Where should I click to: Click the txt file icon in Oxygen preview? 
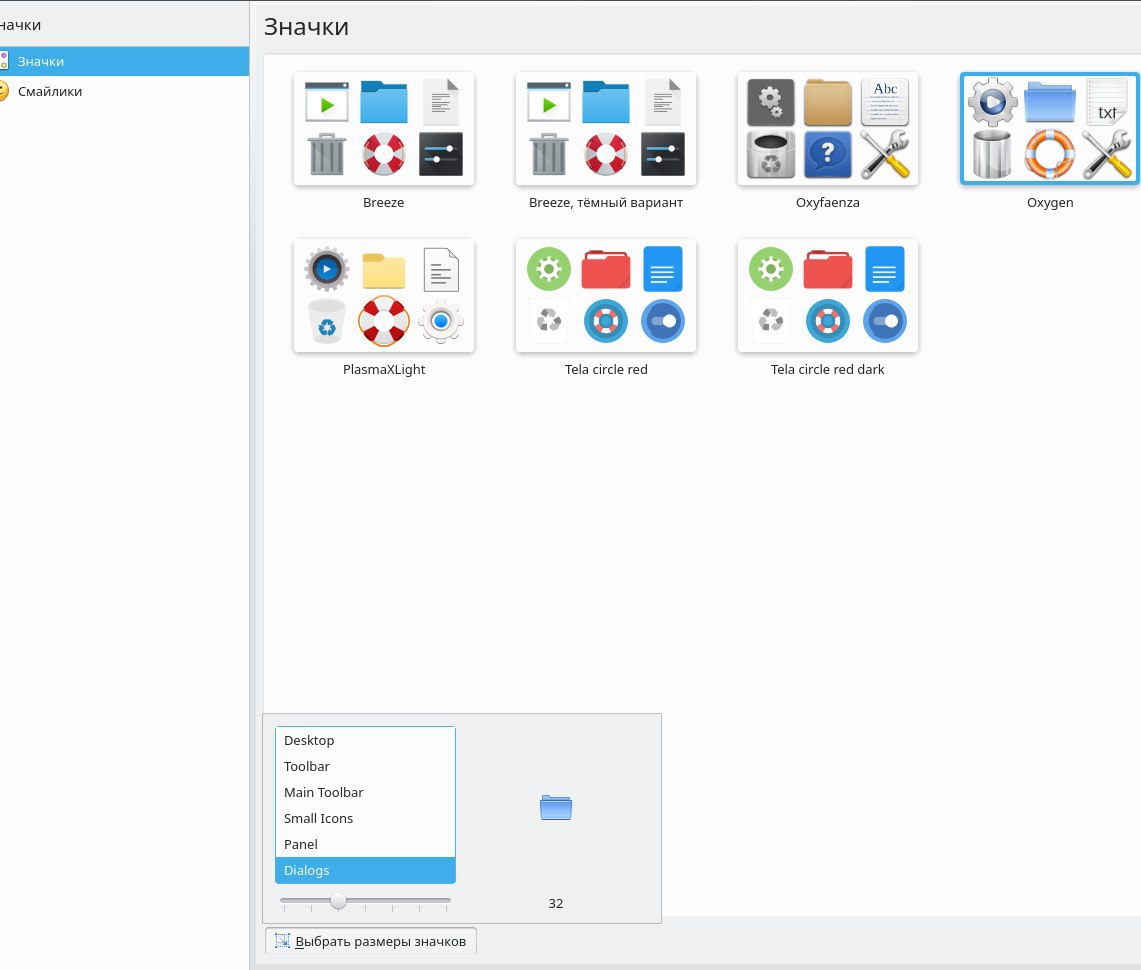[x=1106, y=102]
